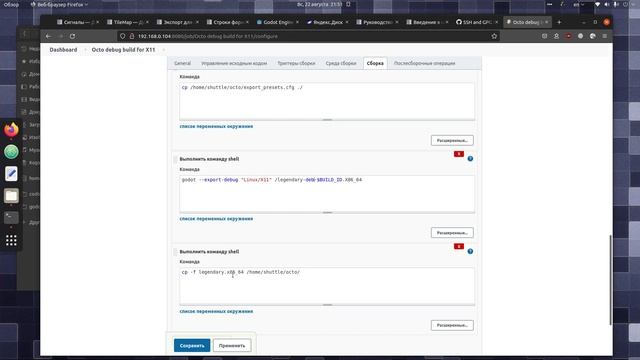Open environment variables link under godot command
This screenshot has height=360, width=640.
pyautogui.click(x=216, y=219)
